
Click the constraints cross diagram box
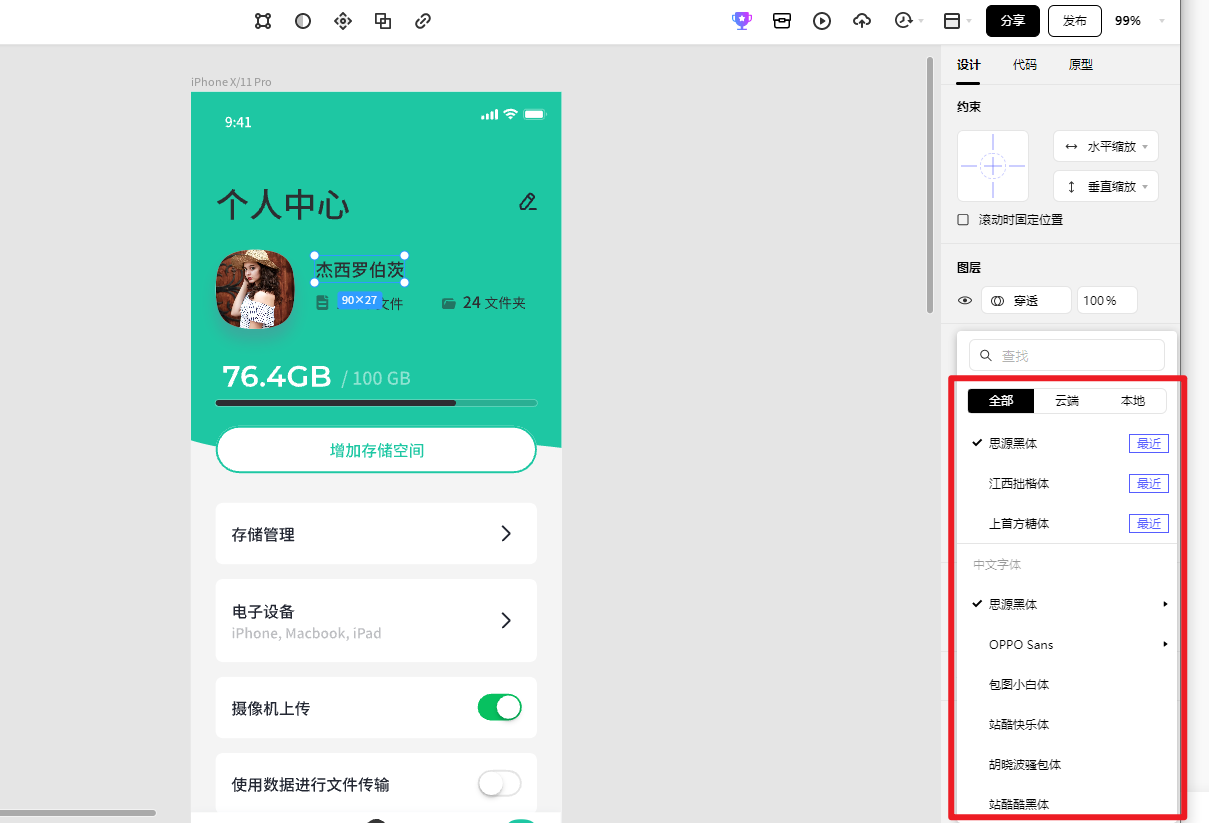[x=993, y=166]
